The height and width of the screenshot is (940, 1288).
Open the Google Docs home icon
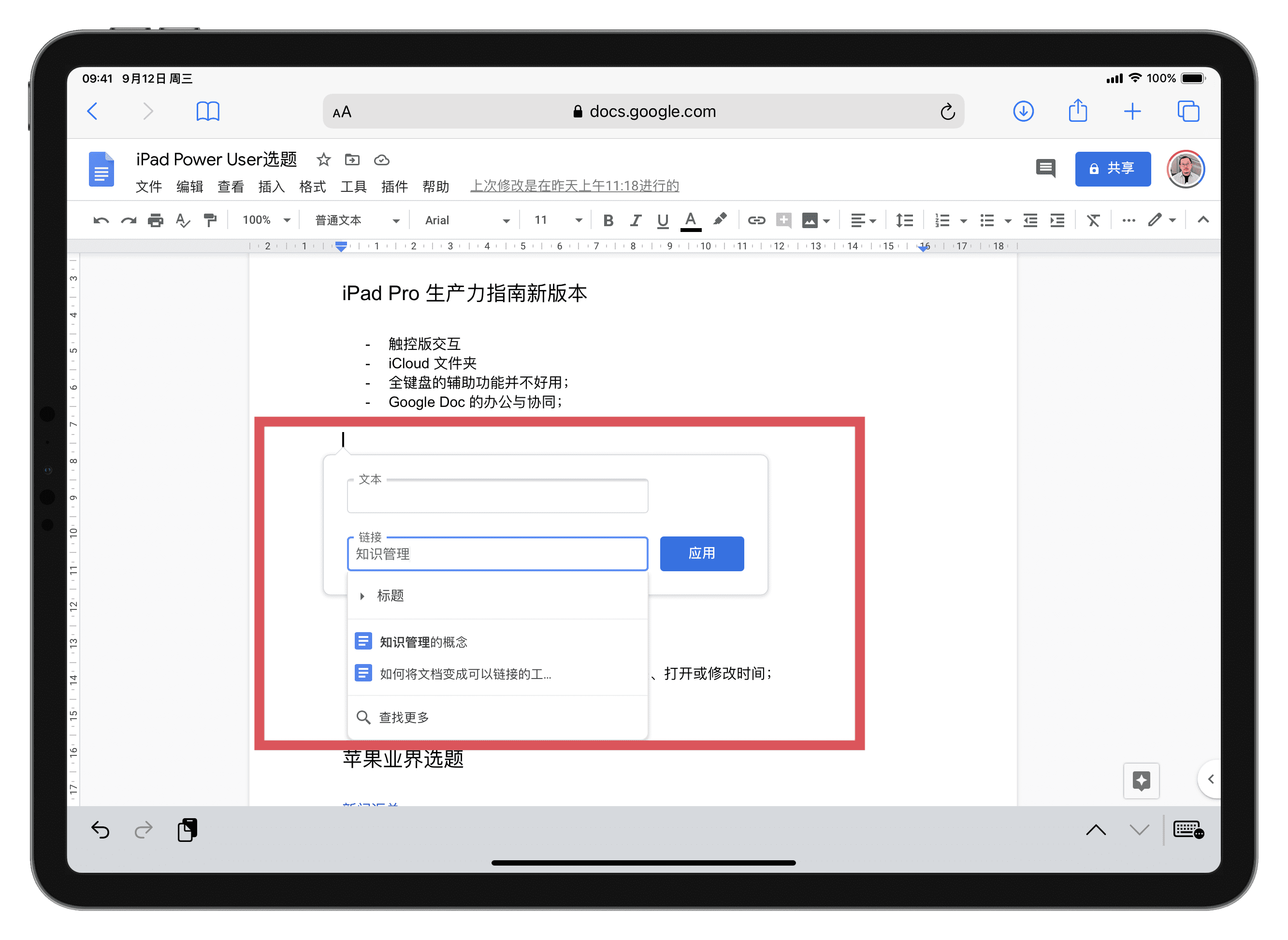coord(101,169)
